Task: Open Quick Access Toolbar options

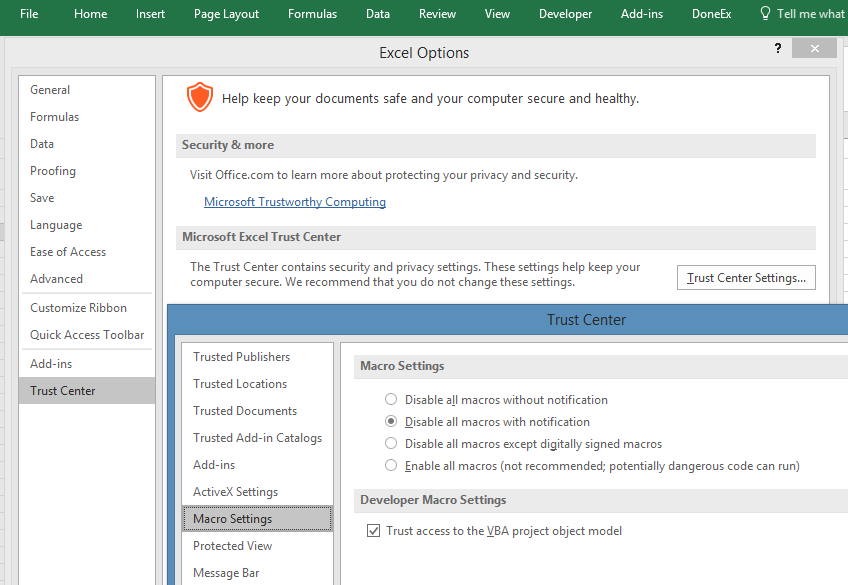Action: (x=87, y=335)
